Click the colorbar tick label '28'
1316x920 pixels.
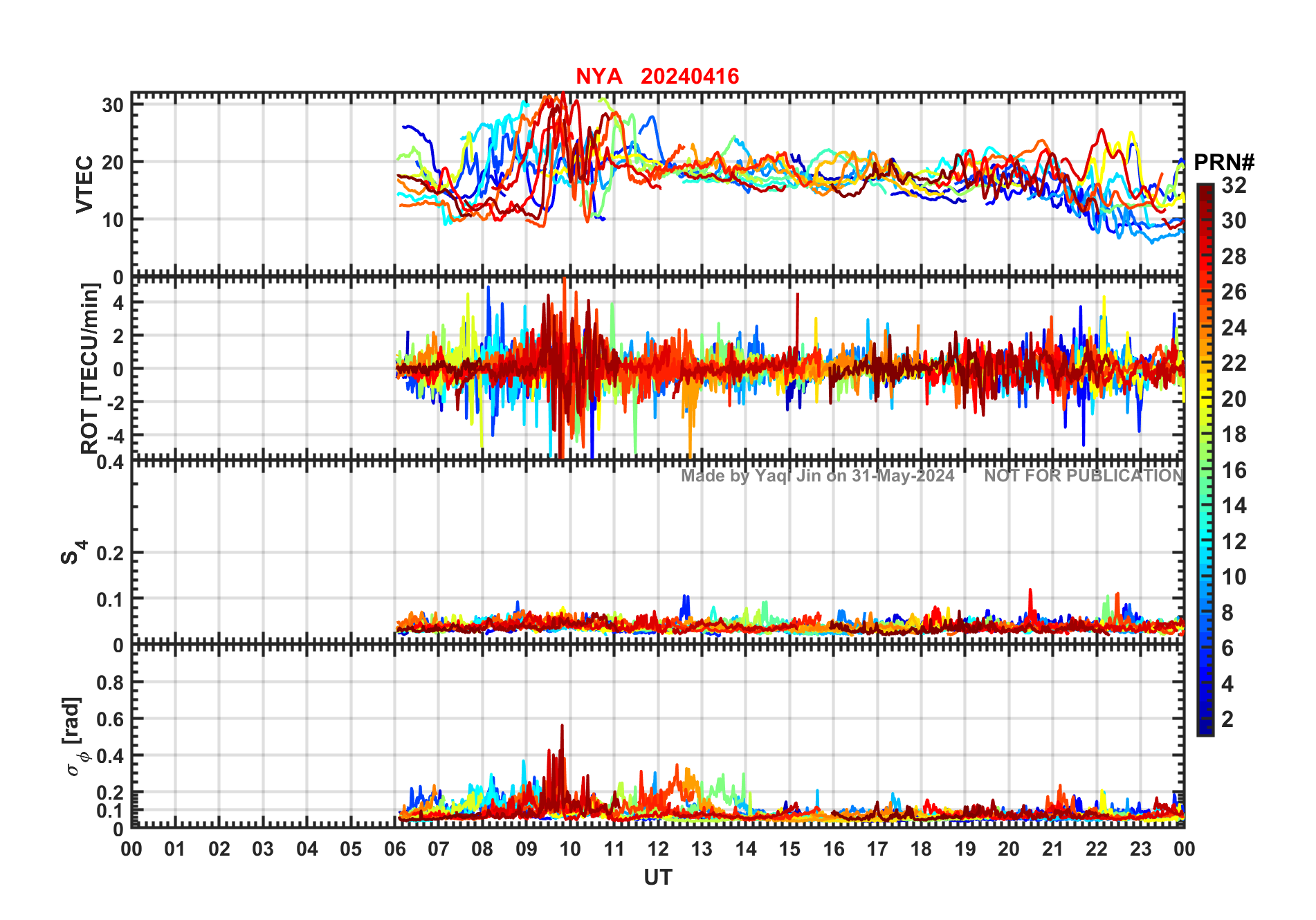click(1234, 257)
